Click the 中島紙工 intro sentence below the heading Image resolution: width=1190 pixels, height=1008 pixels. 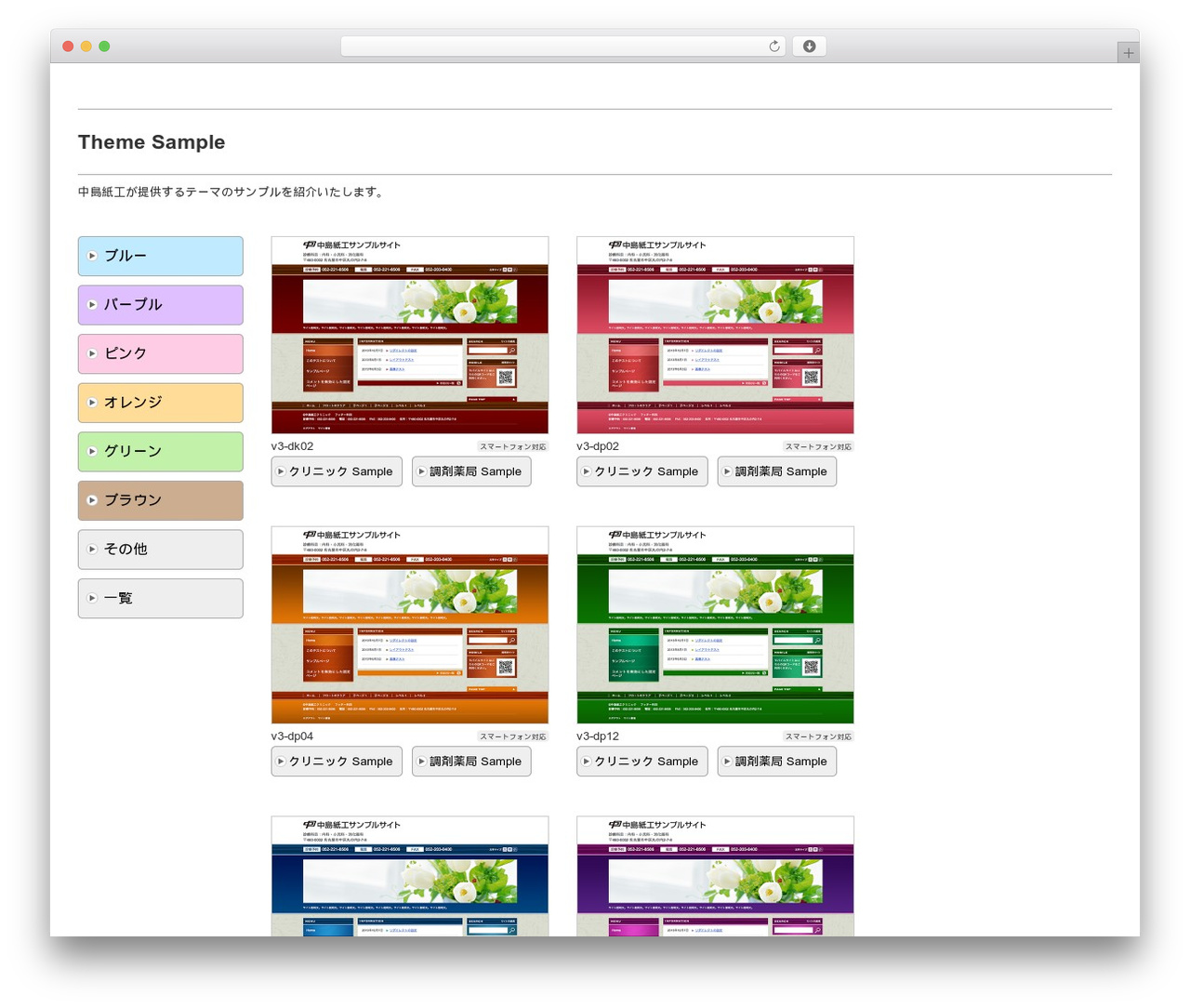pyautogui.click(x=231, y=192)
